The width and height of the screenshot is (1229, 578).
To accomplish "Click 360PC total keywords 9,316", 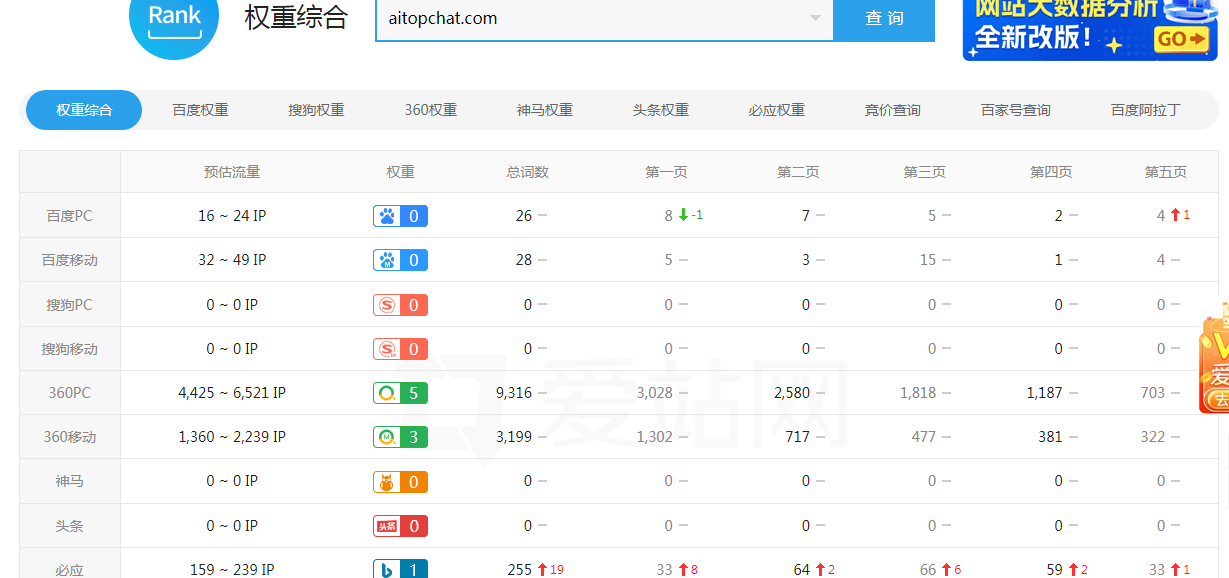I will (x=514, y=392).
